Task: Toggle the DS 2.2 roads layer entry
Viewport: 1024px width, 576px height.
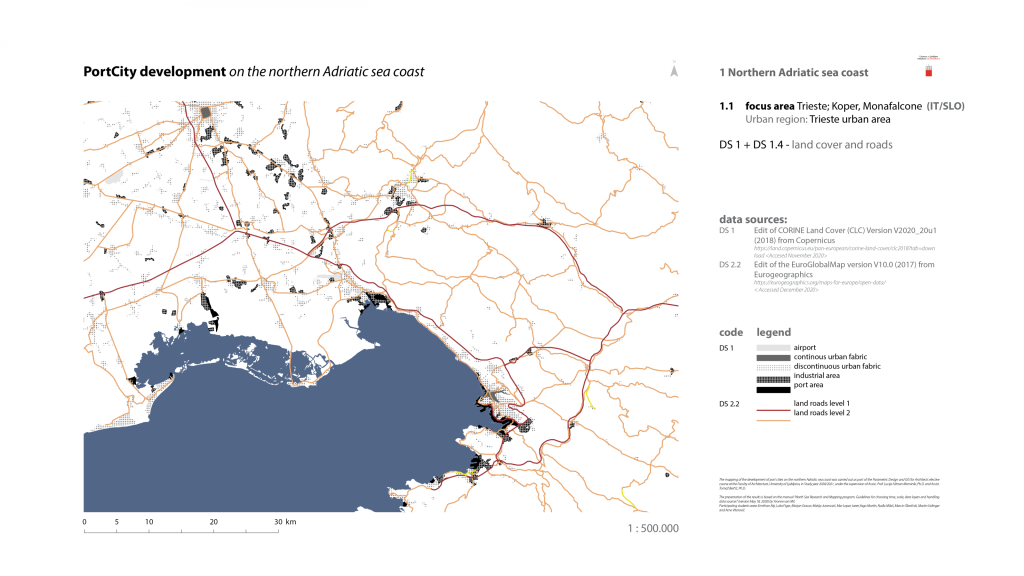Action: click(727, 403)
